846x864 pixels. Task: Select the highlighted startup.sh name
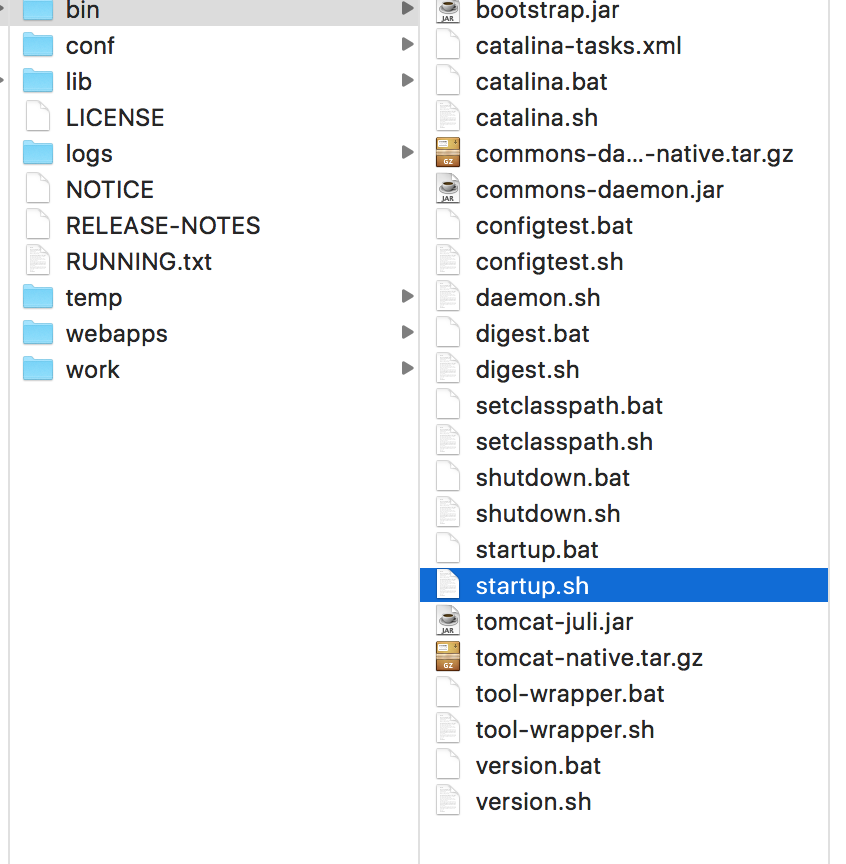tap(532, 586)
